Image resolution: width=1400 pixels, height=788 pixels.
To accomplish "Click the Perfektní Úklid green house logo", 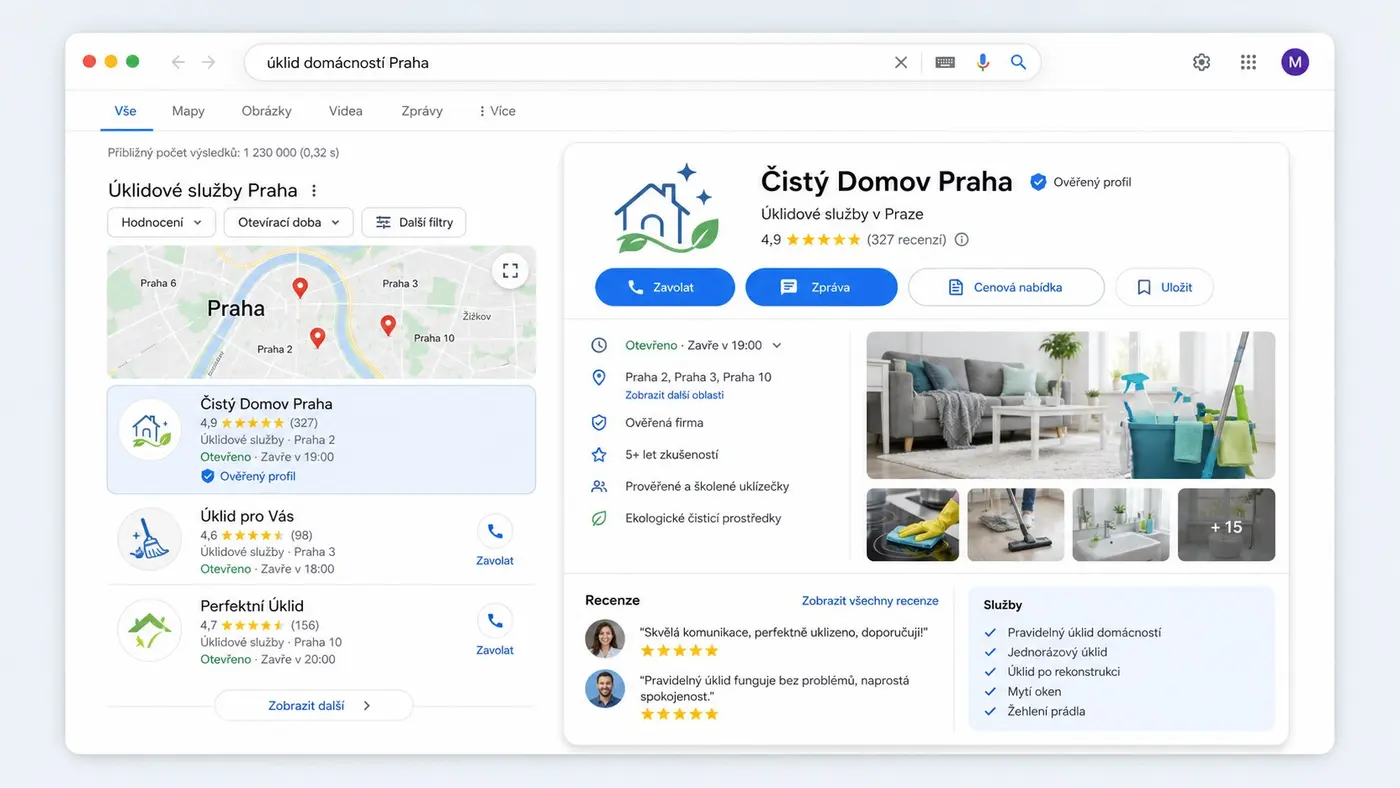I will pos(150,630).
